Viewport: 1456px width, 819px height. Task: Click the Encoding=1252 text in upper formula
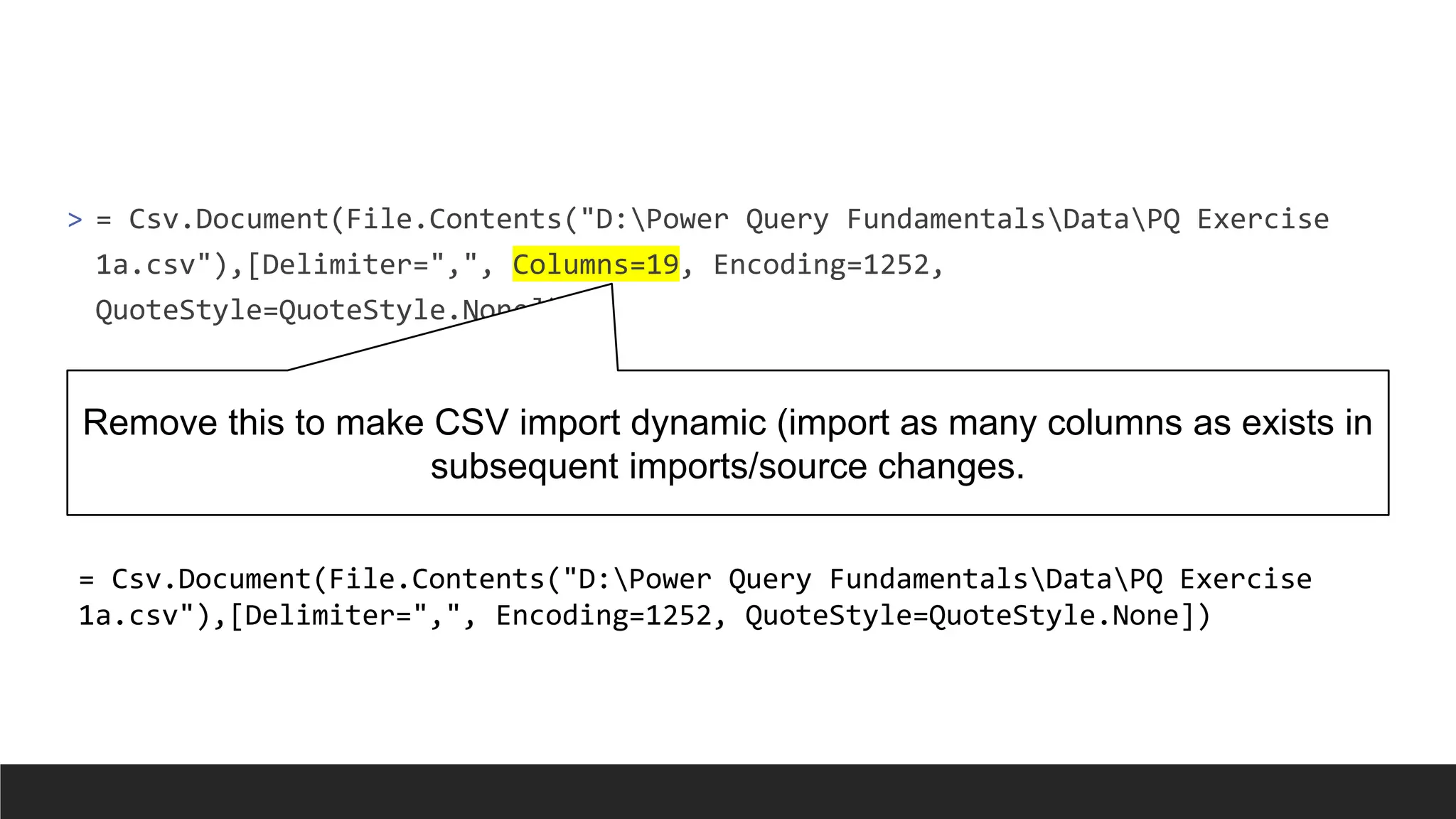click(x=822, y=264)
